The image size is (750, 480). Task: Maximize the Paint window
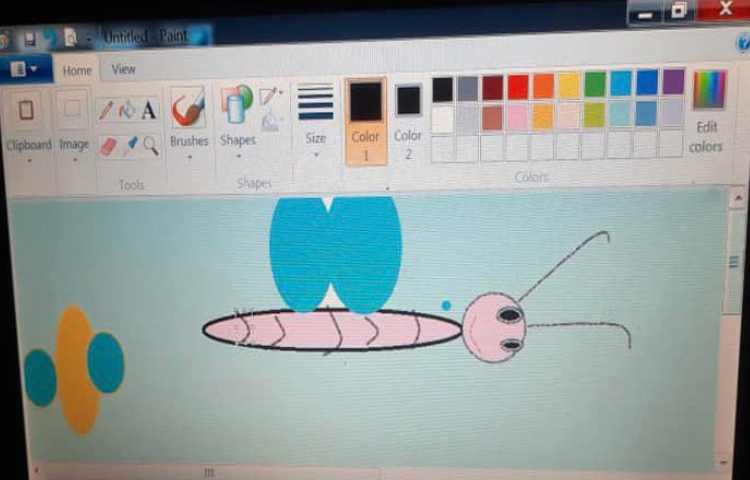click(x=680, y=11)
